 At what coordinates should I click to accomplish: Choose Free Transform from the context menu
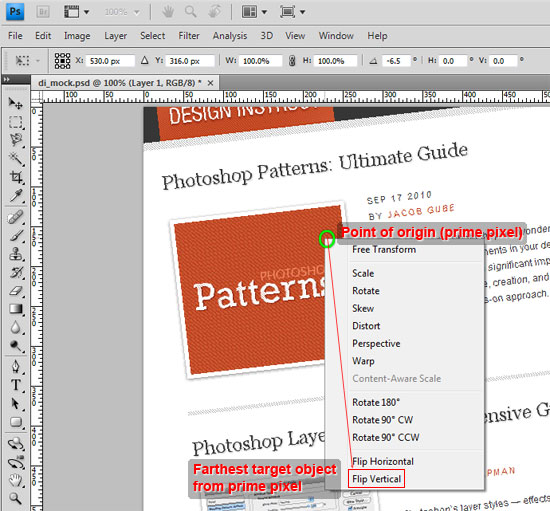[x=384, y=250]
